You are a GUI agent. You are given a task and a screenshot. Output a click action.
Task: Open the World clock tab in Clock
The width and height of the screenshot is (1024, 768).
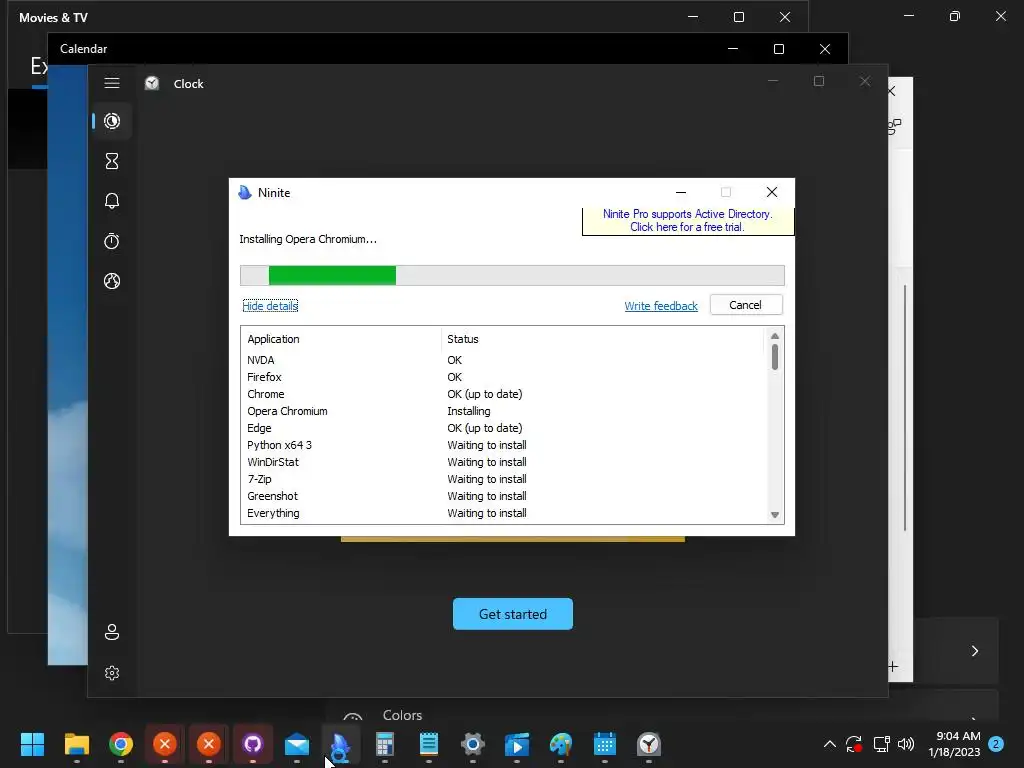(x=112, y=281)
